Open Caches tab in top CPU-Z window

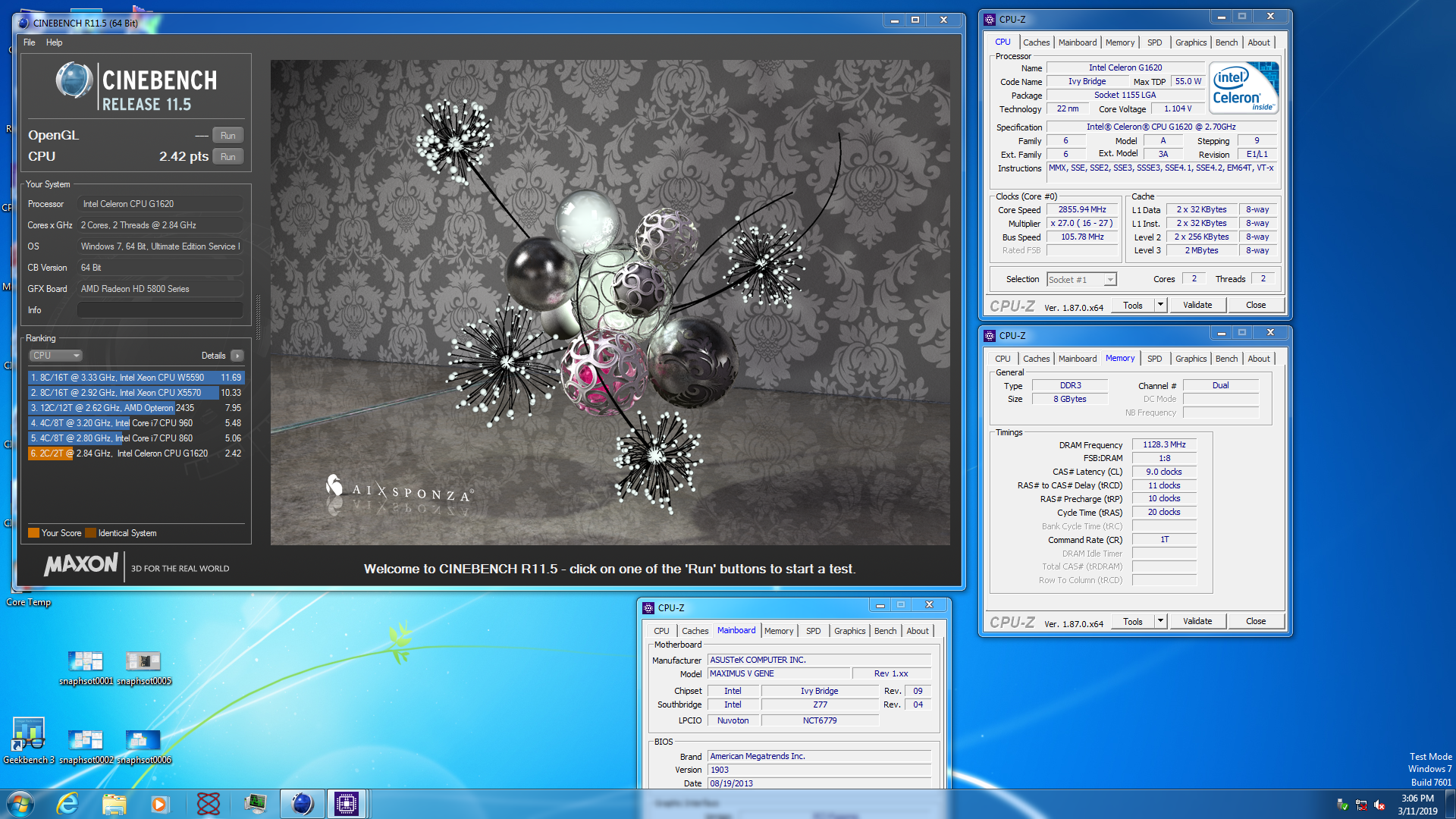pos(1036,42)
